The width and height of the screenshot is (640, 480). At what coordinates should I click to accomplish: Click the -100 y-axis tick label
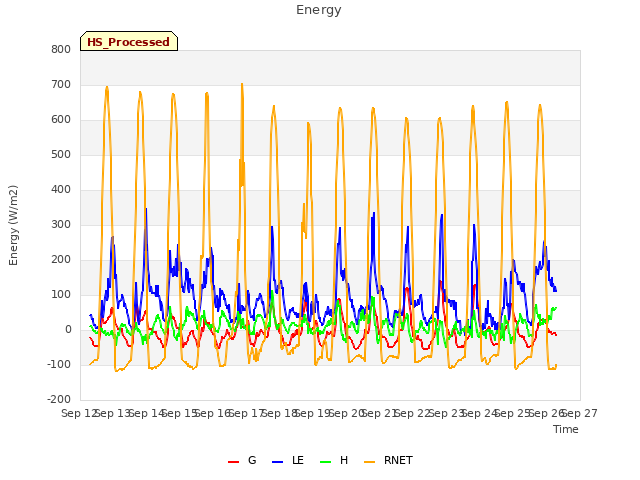(59, 364)
